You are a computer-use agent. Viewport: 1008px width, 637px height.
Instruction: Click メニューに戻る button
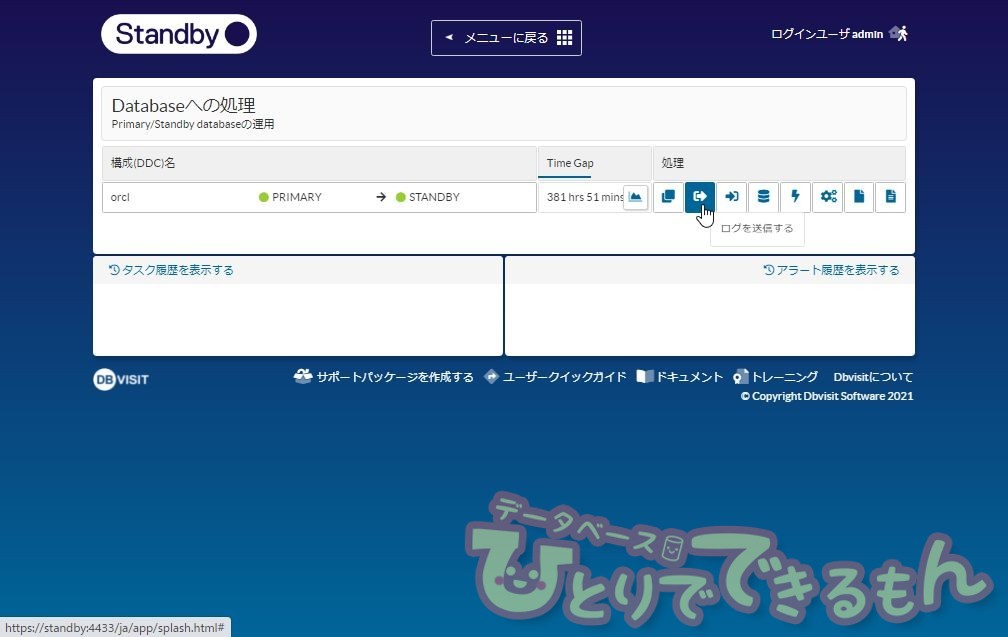tap(506, 38)
